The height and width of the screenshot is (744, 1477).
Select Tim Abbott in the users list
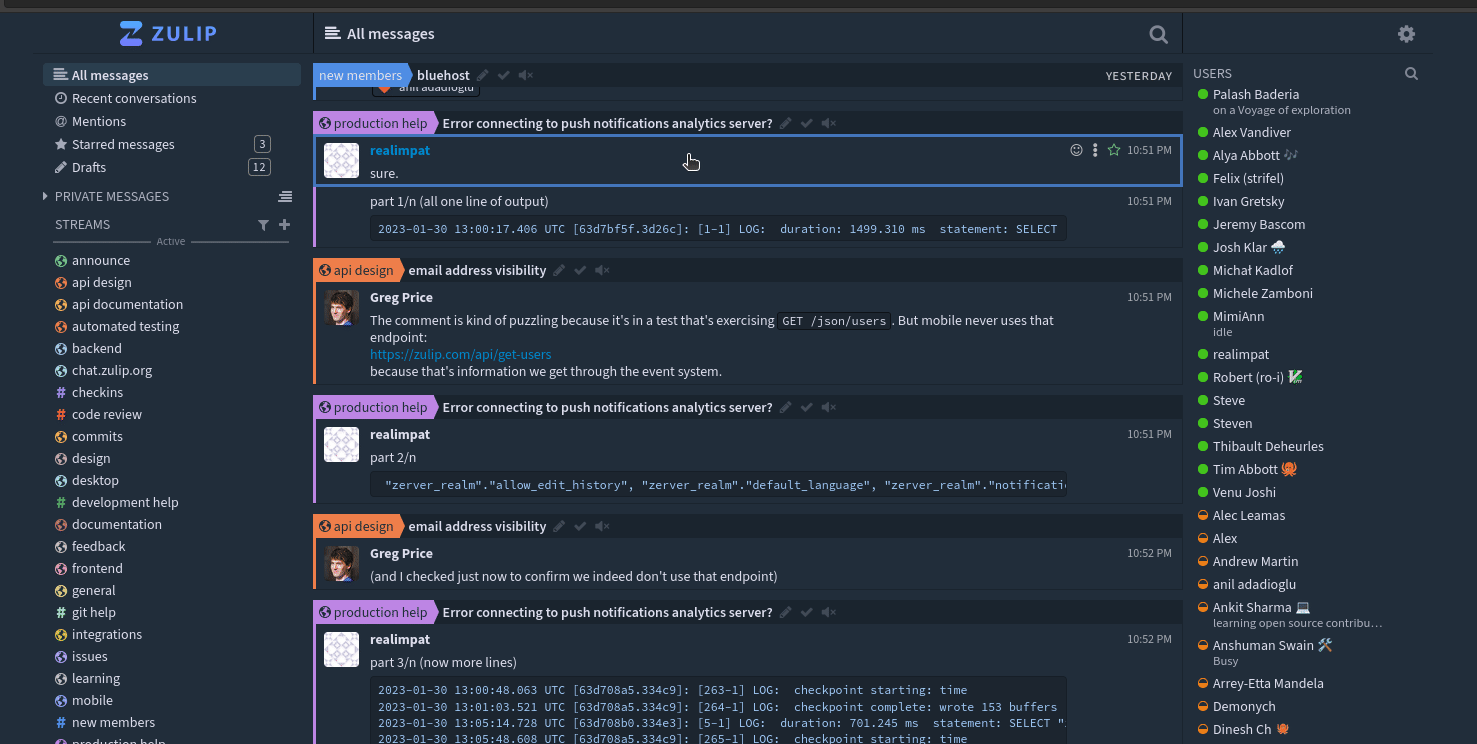tap(1245, 469)
